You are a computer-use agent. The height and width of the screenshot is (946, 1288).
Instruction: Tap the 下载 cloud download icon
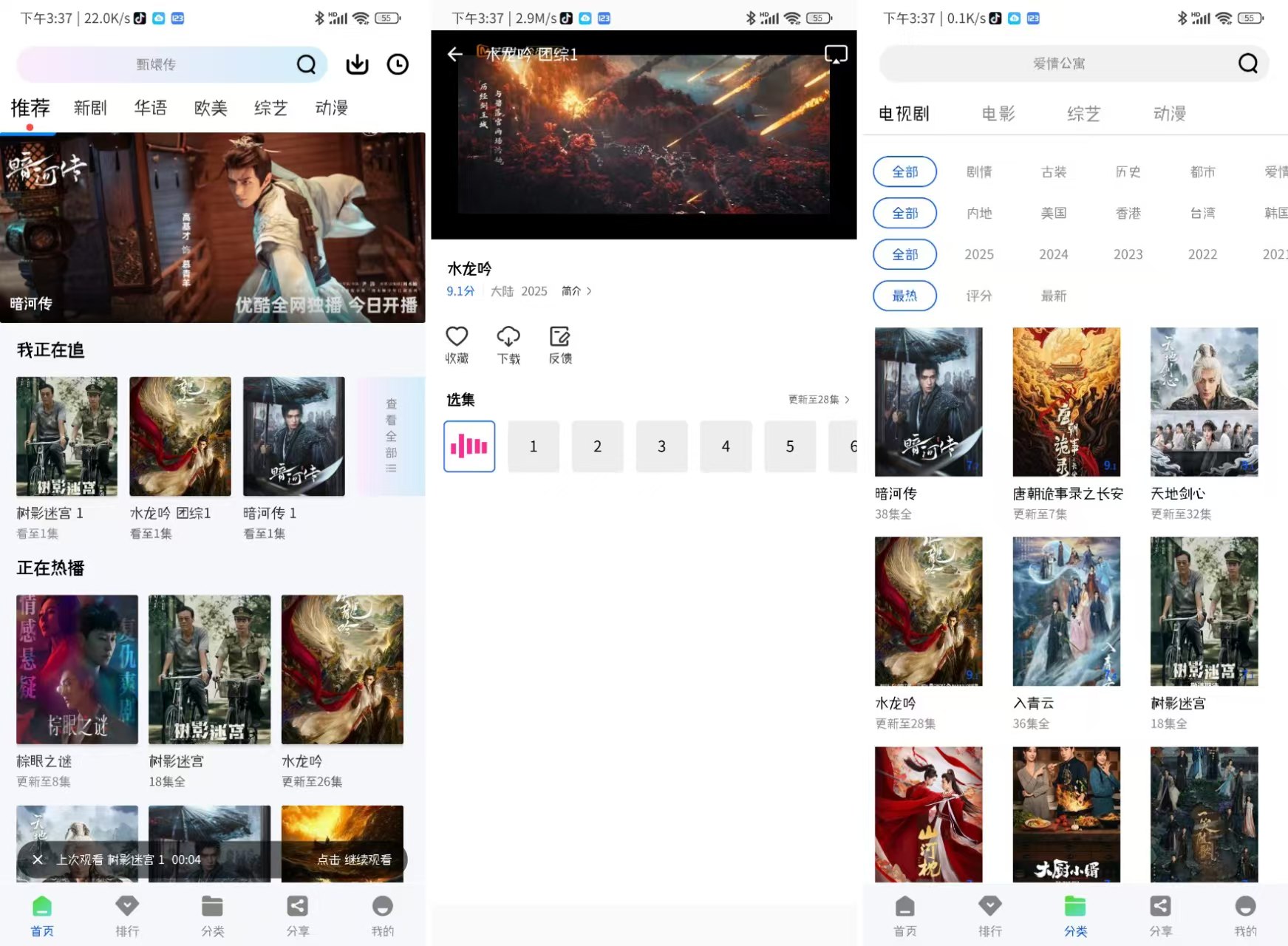[x=508, y=344]
